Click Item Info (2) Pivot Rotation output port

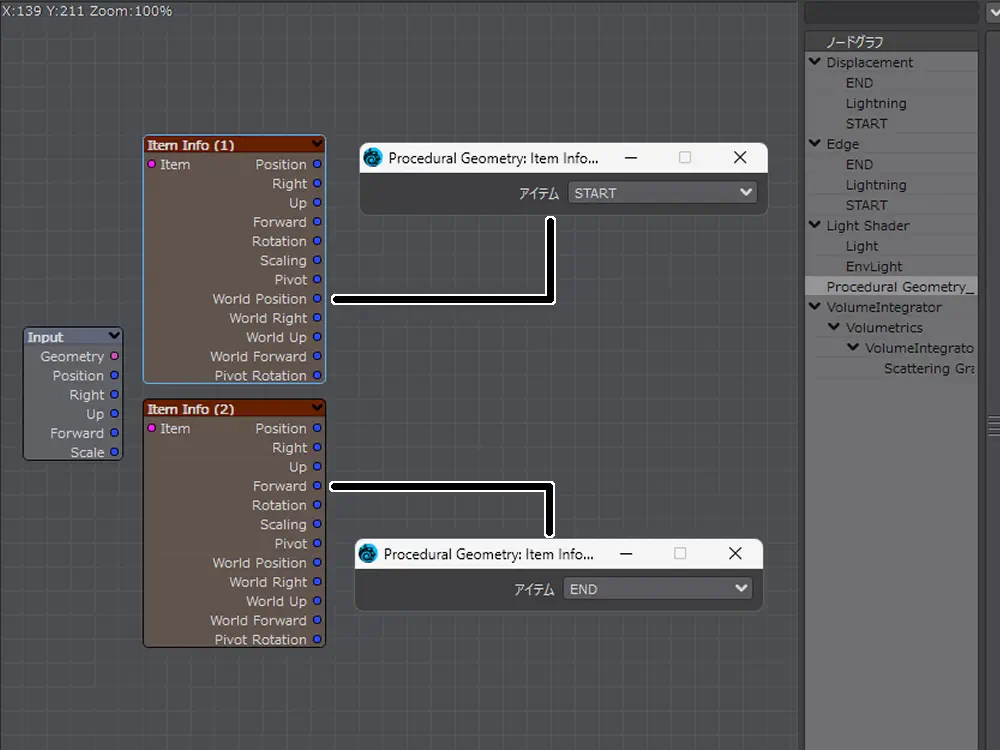coord(317,640)
